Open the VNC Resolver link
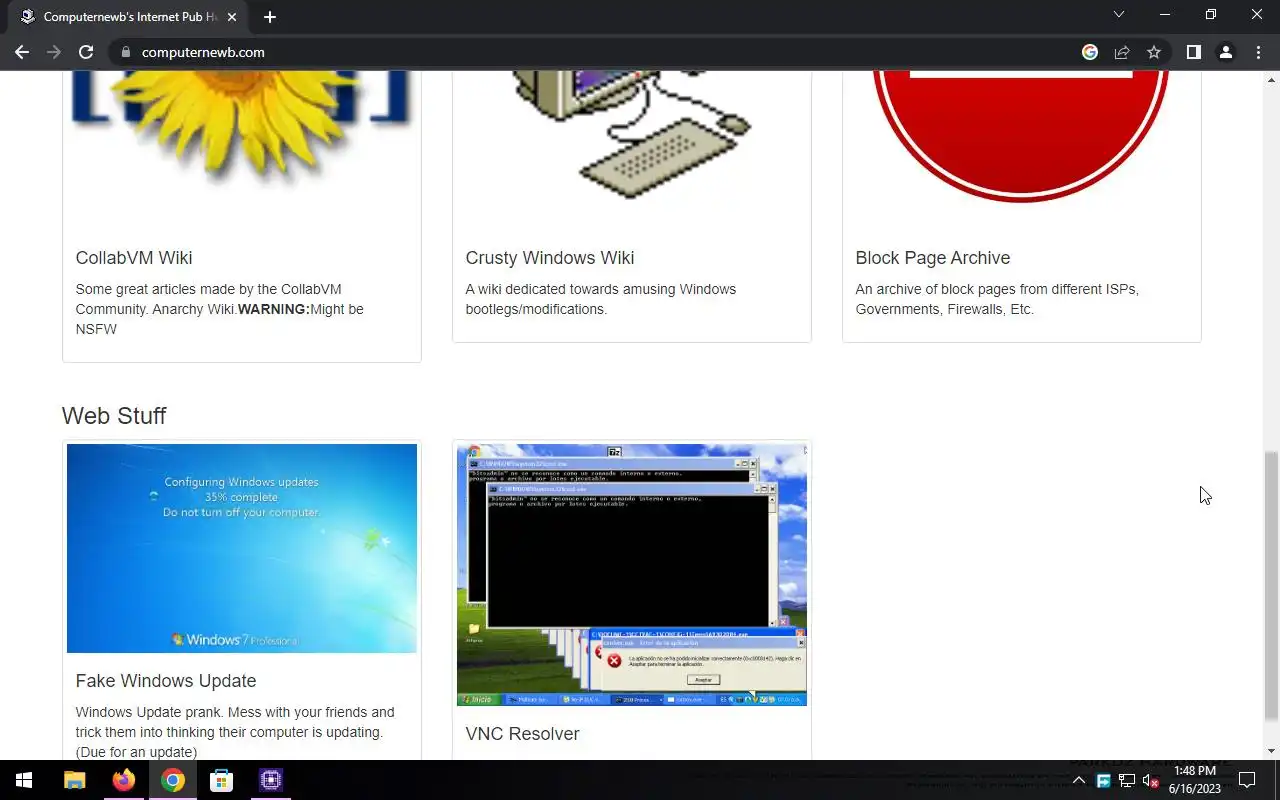 (x=522, y=734)
